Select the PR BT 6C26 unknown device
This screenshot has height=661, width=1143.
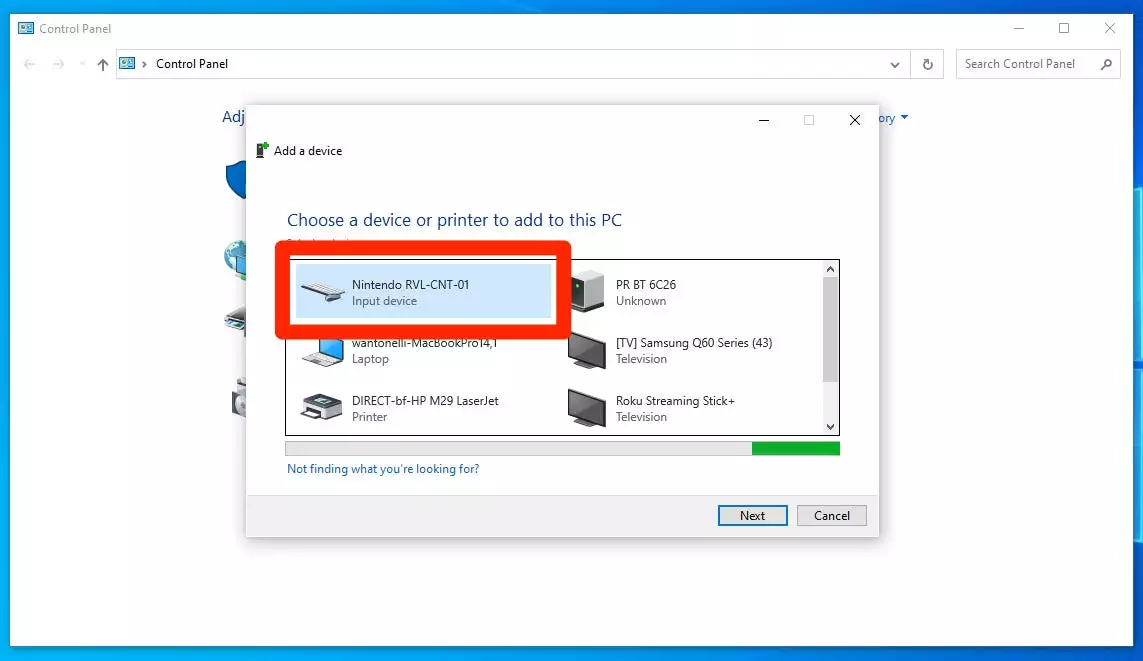point(645,292)
